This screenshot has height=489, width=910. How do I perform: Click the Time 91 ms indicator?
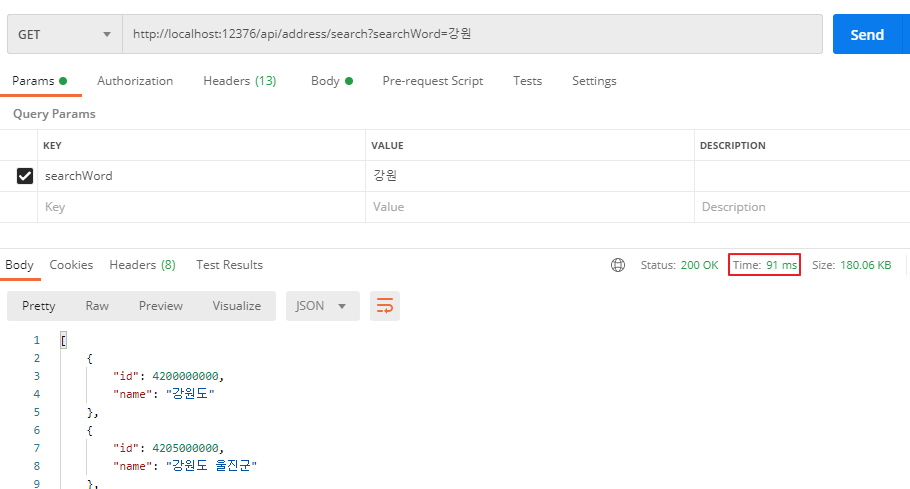(764, 265)
